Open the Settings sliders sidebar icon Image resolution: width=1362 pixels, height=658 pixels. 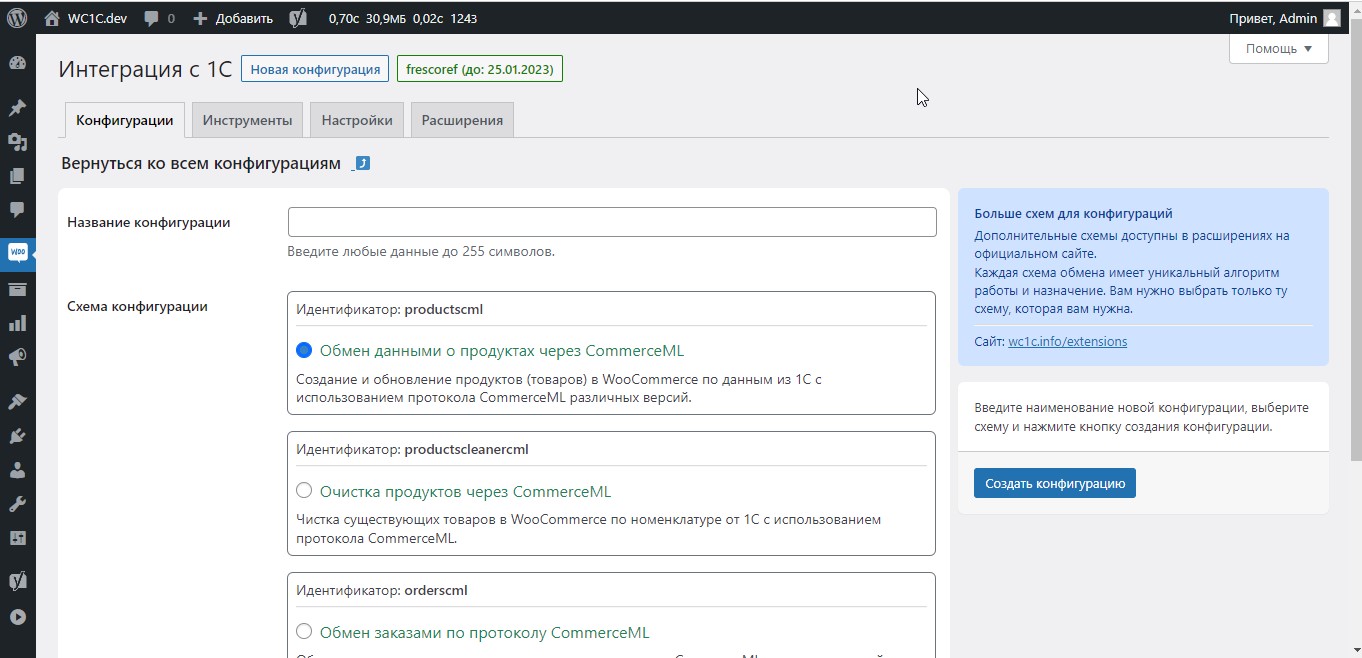(17, 538)
